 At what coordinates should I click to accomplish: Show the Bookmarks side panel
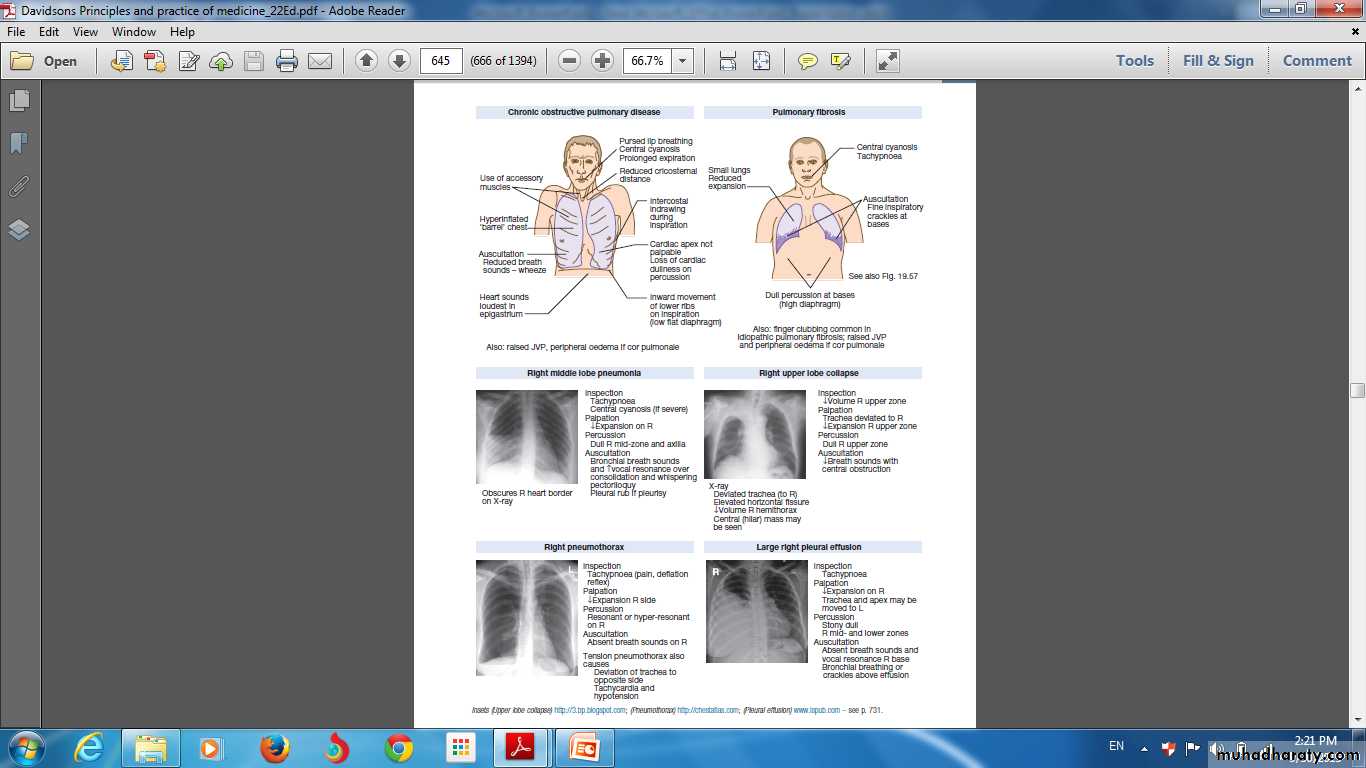tap(19, 144)
